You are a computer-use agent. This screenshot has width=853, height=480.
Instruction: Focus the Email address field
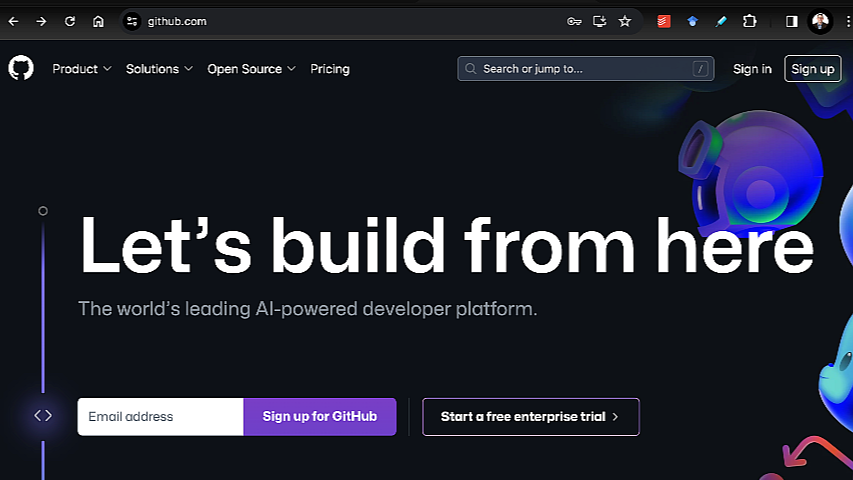coord(160,417)
